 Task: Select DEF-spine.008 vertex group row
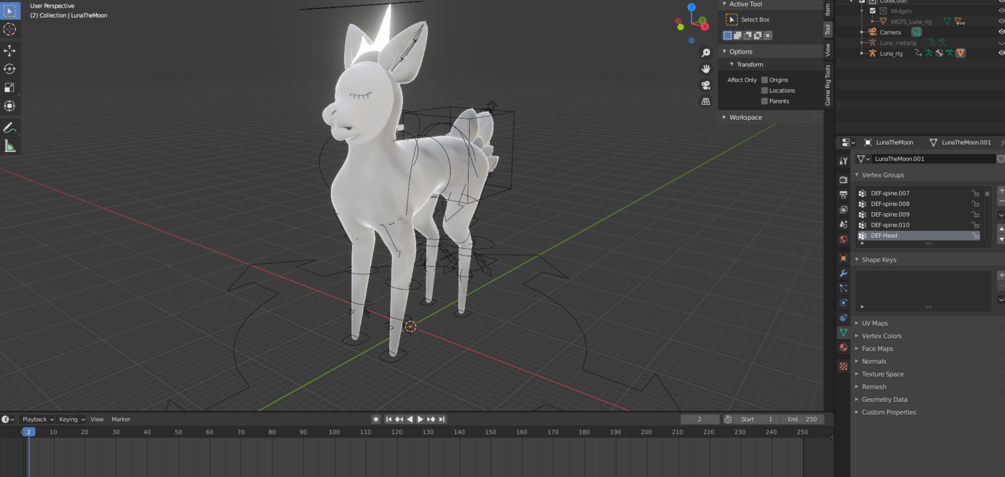click(918, 204)
